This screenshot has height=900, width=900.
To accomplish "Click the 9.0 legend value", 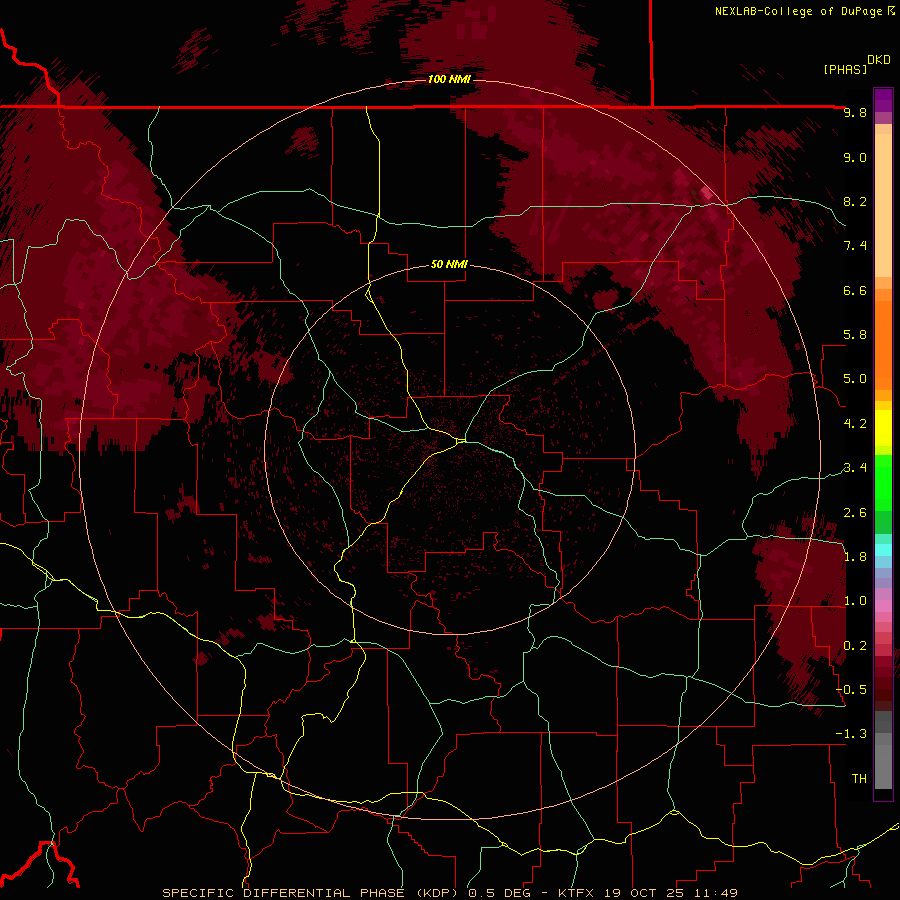I will click(855, 157).
